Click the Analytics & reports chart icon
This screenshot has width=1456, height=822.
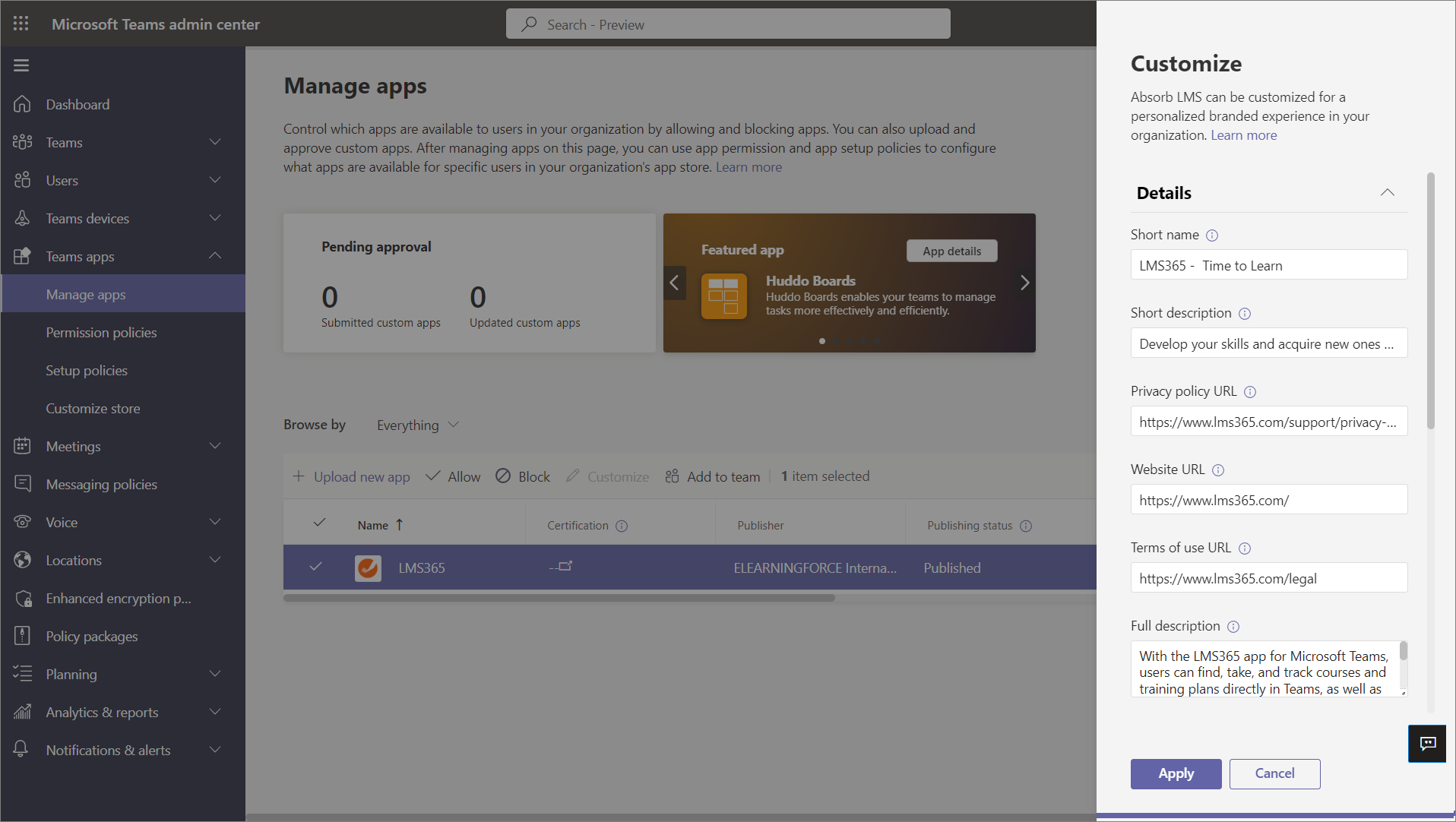(x=22, y=712)
